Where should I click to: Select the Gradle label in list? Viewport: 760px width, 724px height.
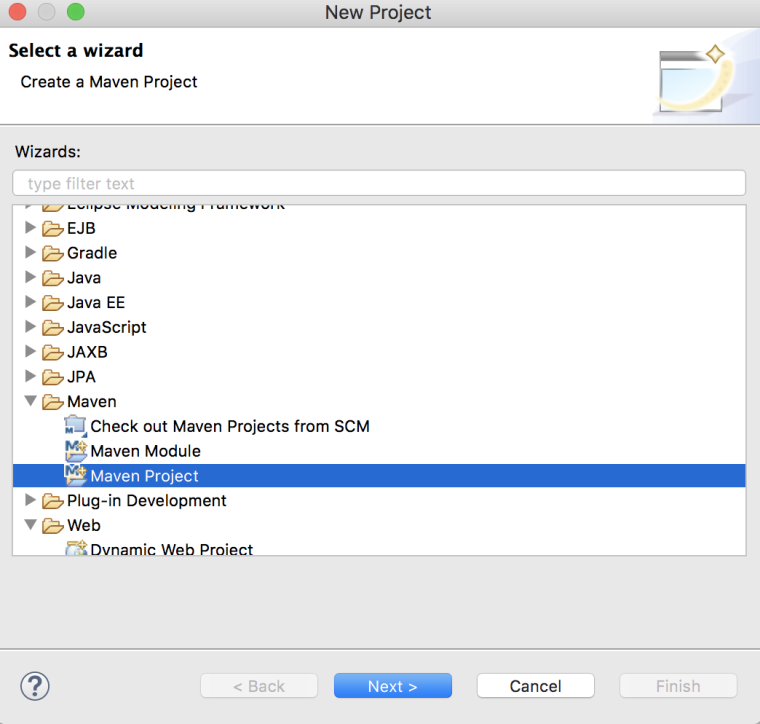[x=92, y=253]
